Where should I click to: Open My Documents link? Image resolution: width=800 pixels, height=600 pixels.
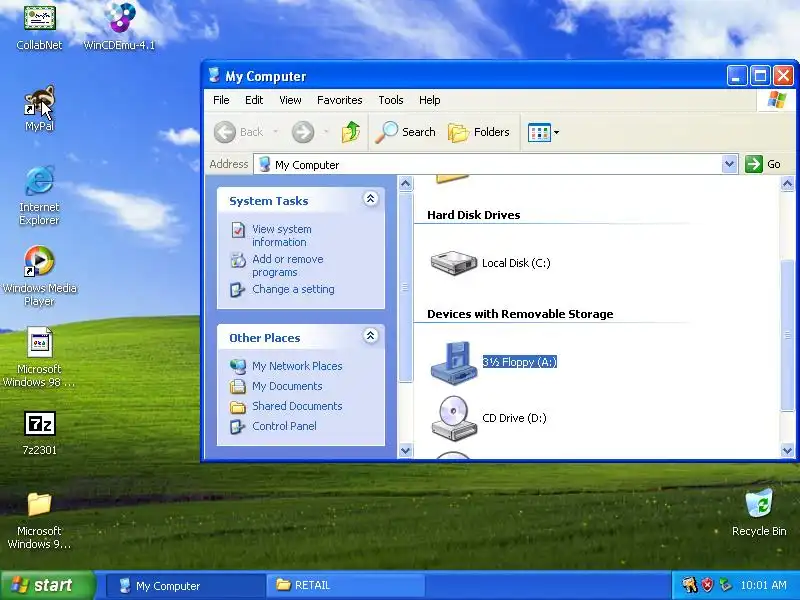[287, 386]
